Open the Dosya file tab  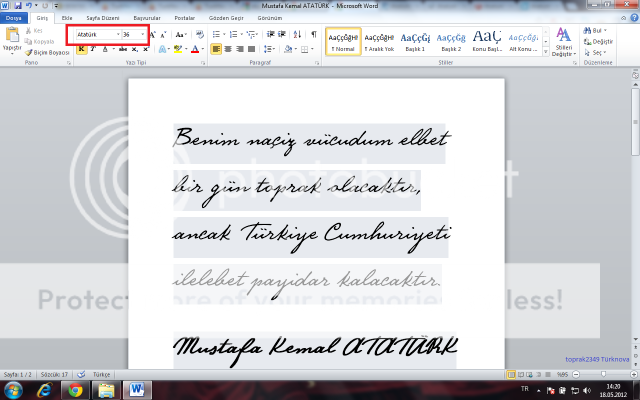[13, 18]
